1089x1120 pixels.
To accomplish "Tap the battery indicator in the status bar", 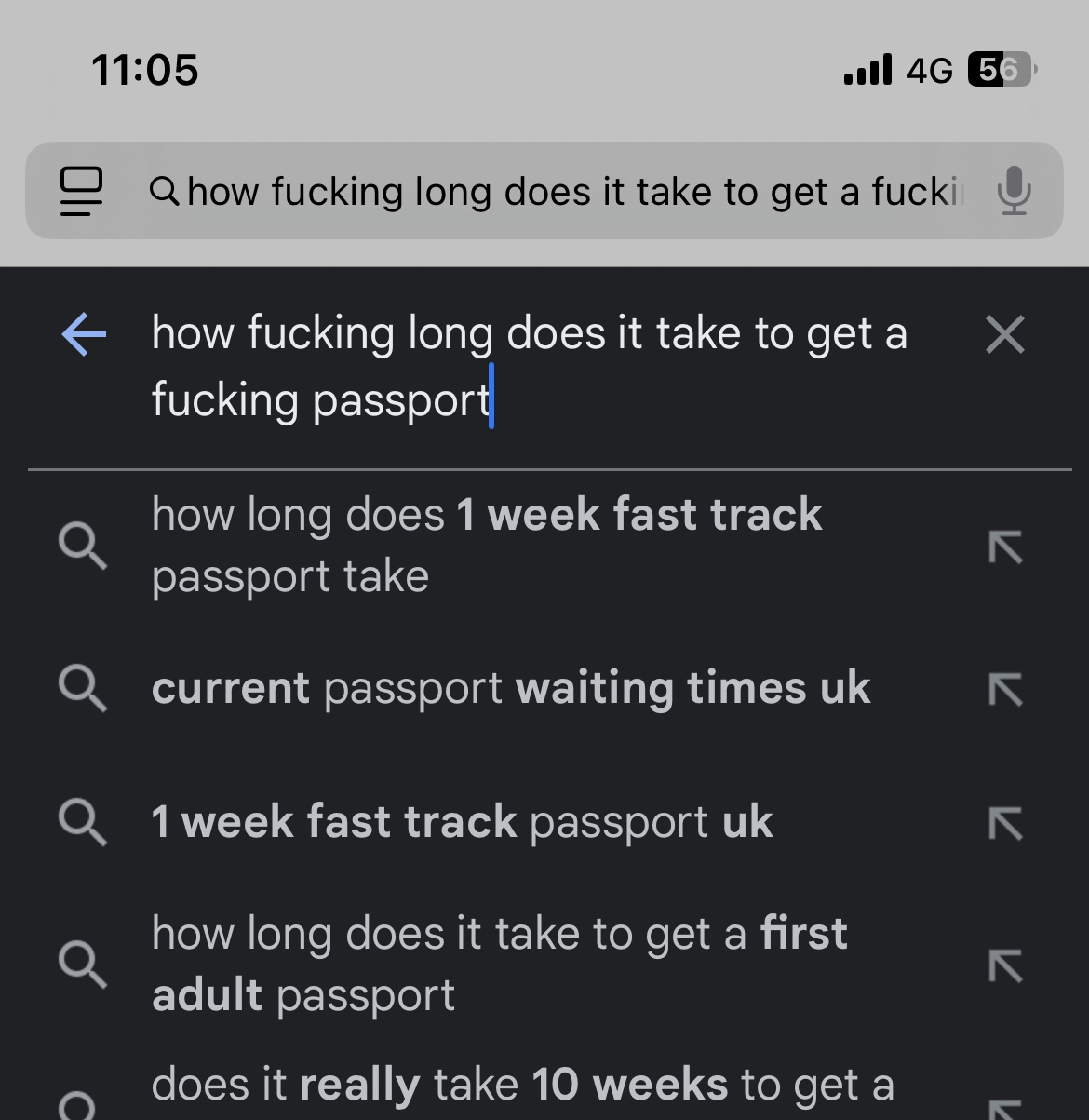I will point(1002,70).
